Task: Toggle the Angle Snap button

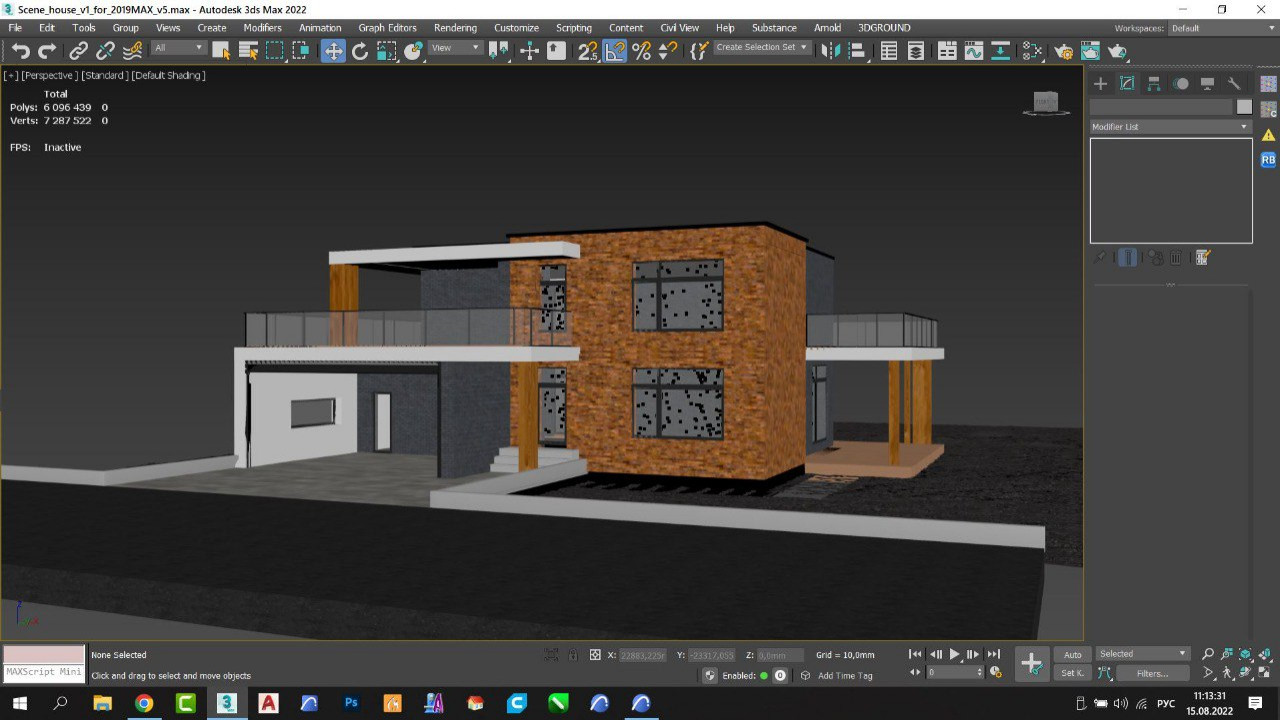Action: (615, 51)
